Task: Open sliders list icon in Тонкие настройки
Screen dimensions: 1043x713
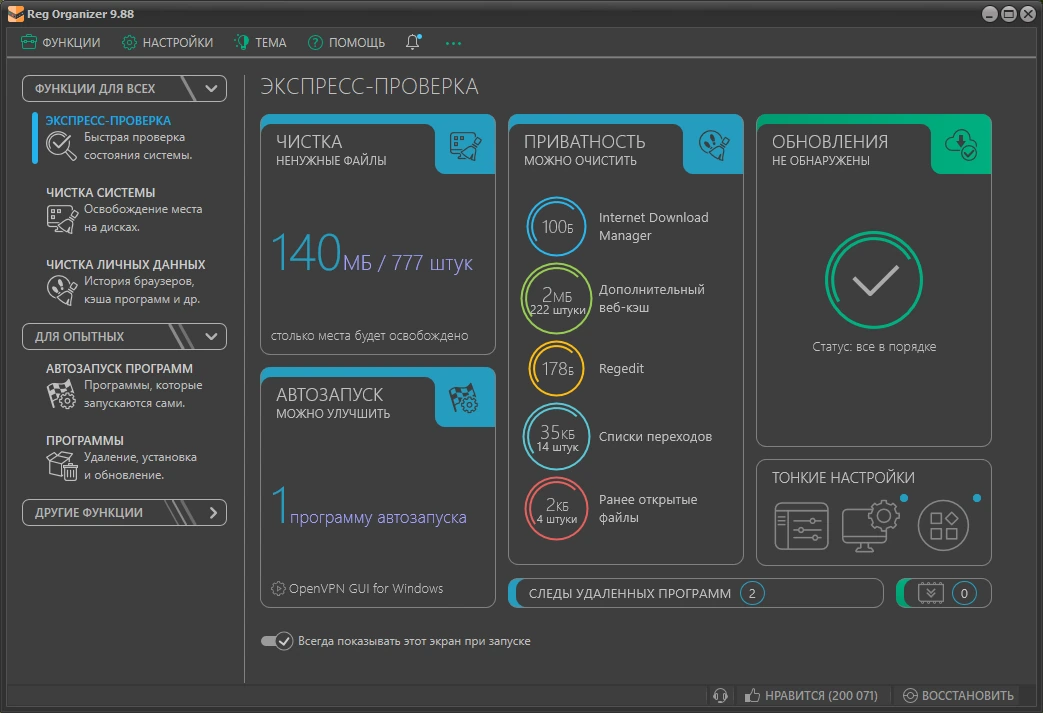Action: pyautogui.click(x=802, y=526)
